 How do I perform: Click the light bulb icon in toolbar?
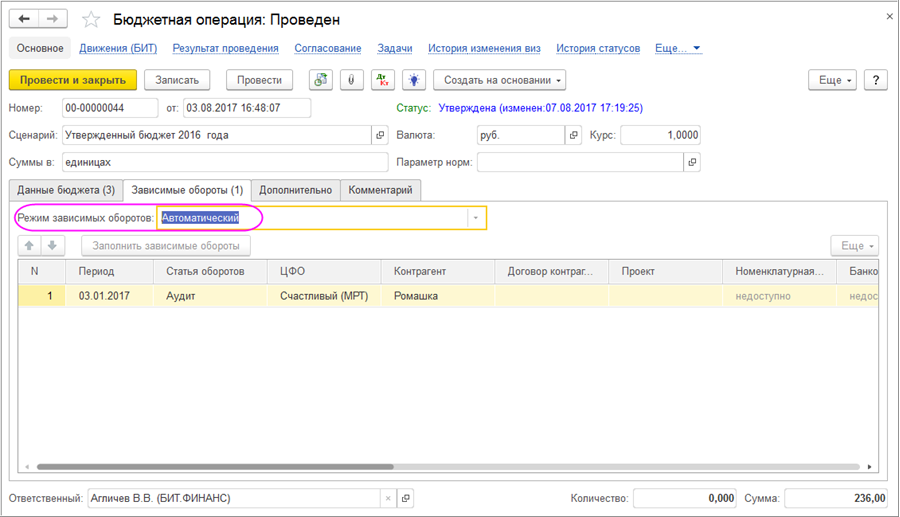click(414, 80)
